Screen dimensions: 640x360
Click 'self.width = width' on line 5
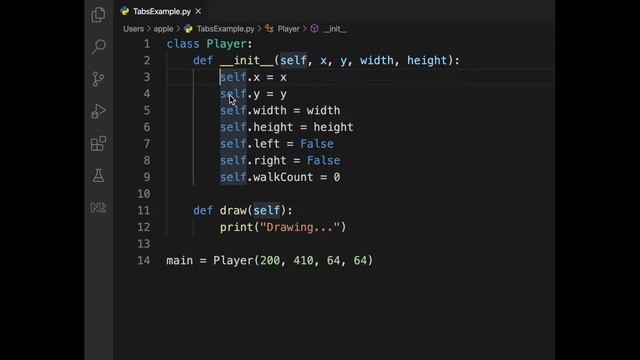coord(280,111)
